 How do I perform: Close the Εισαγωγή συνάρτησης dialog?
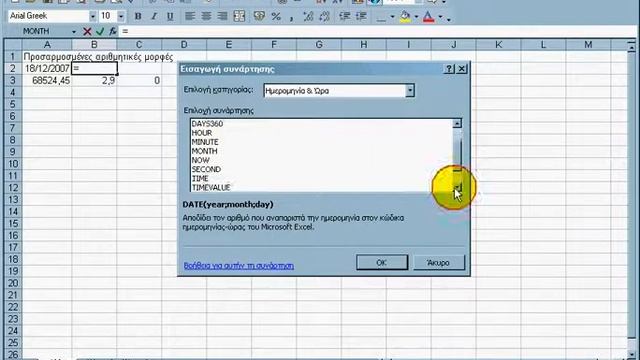pos(462,69)
